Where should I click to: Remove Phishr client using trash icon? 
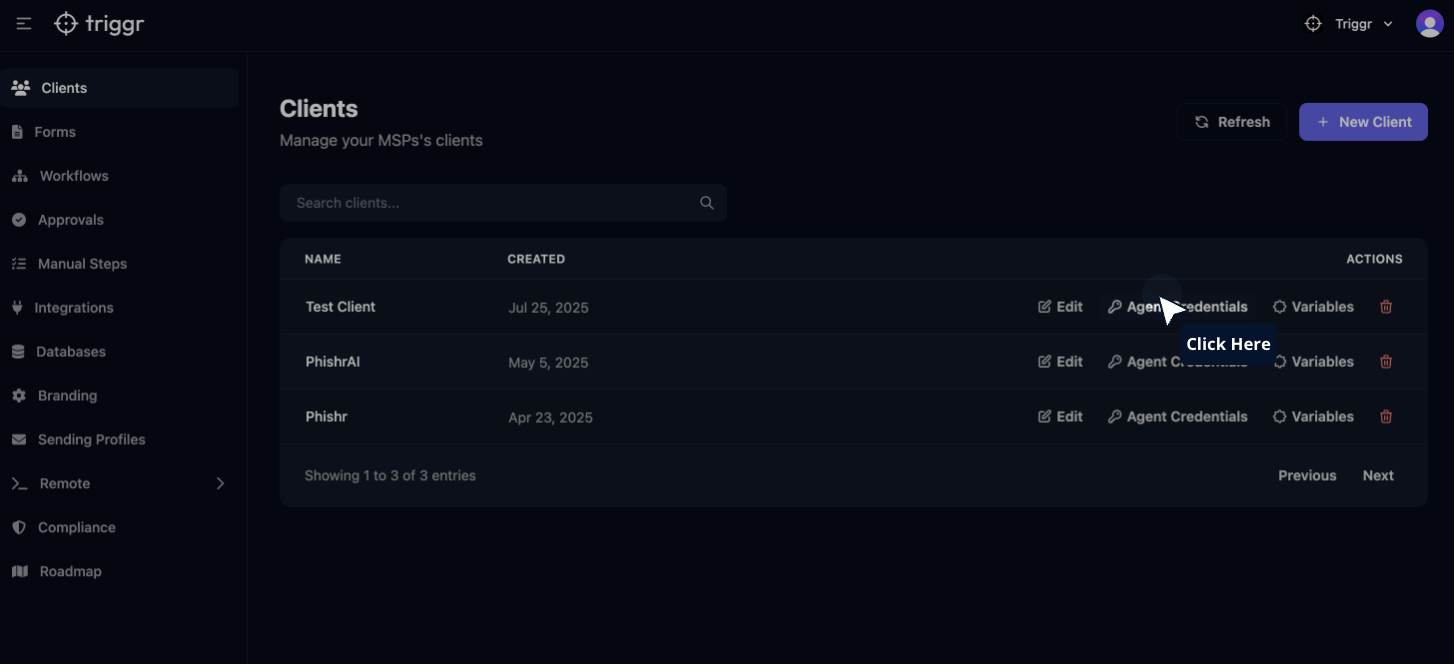pyautogui.click(x=1386, y=417)
